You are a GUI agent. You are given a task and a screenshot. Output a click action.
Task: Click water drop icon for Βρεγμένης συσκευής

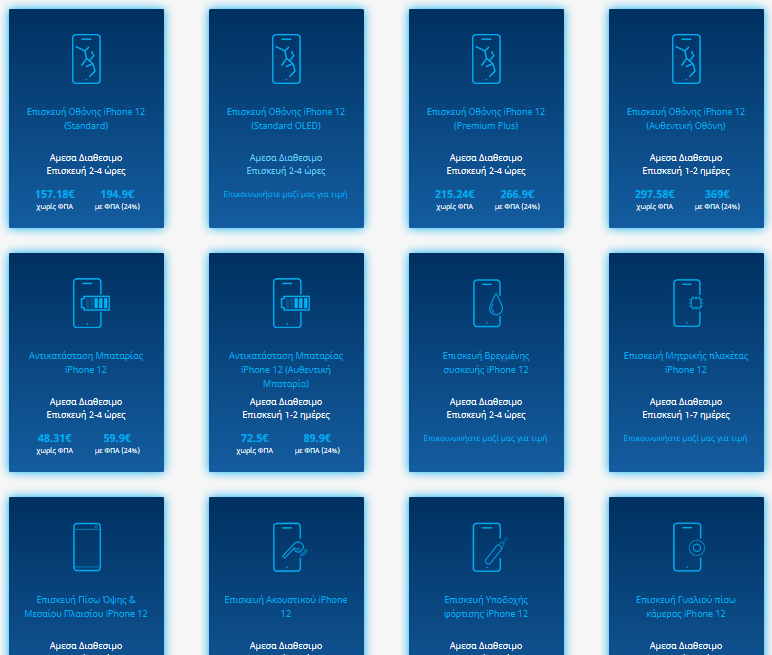(x=487, y=303)
